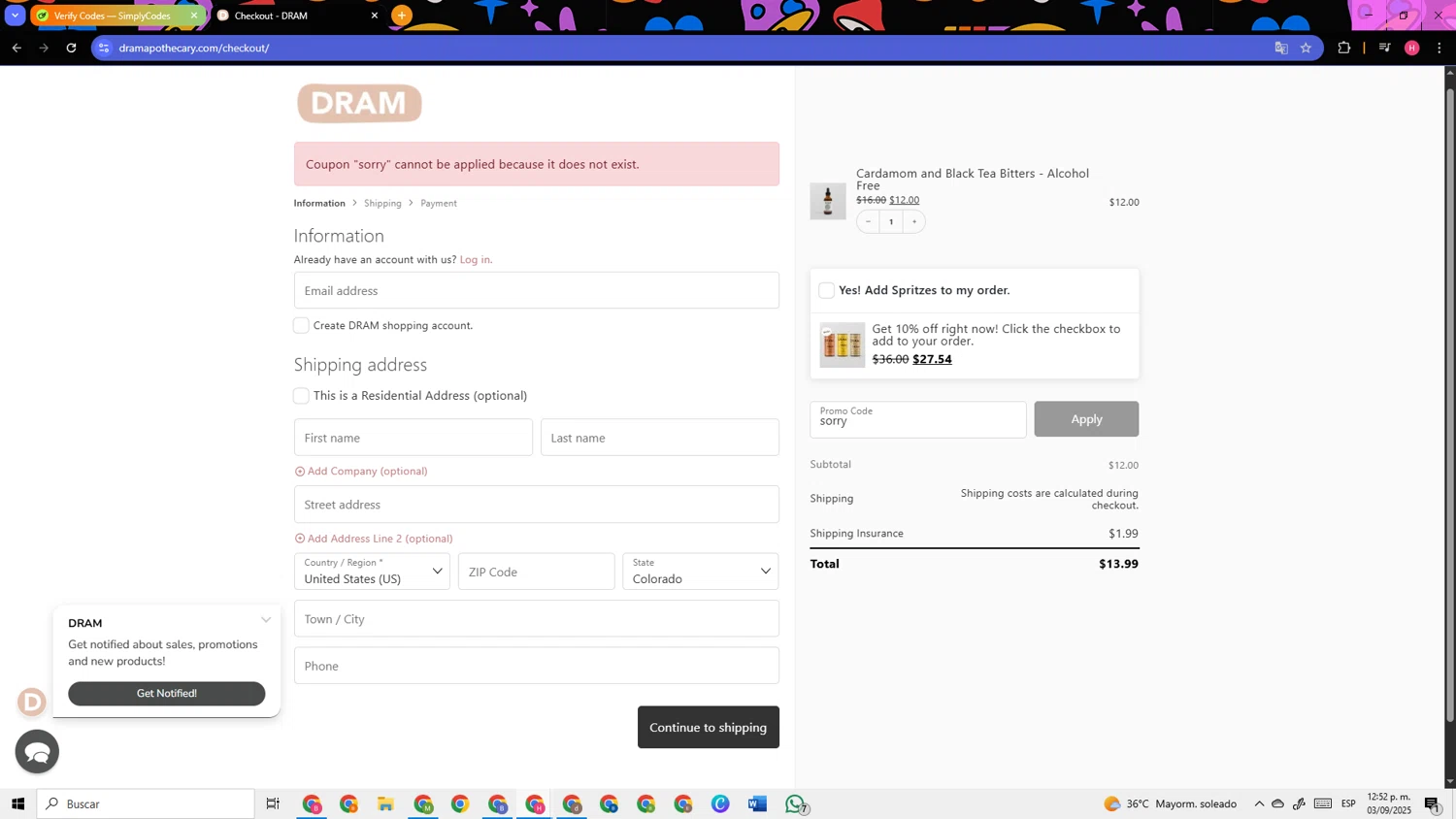The height and width of the screenshot is (819, 1456).
Task: Click the round DRAM D badge icon
Action: pos(31,702)
